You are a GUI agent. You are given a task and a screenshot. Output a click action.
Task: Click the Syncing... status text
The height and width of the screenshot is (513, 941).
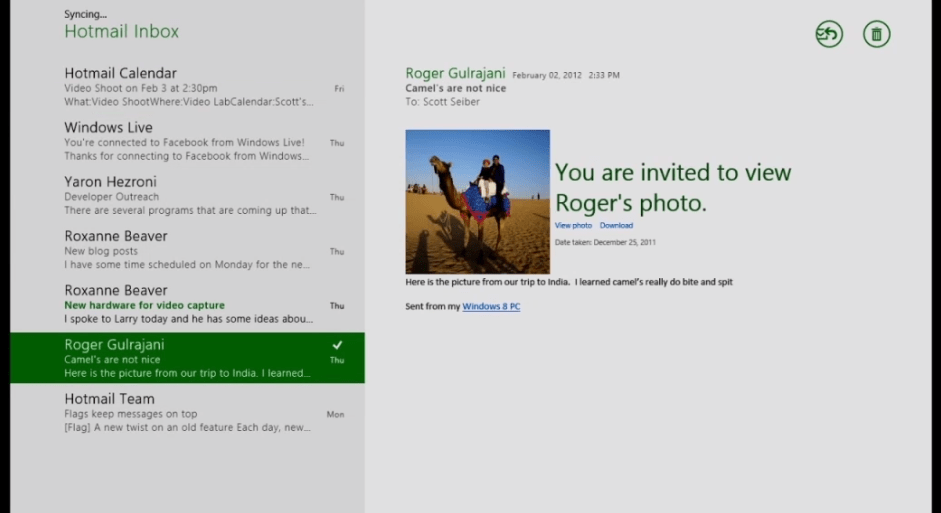85,14
